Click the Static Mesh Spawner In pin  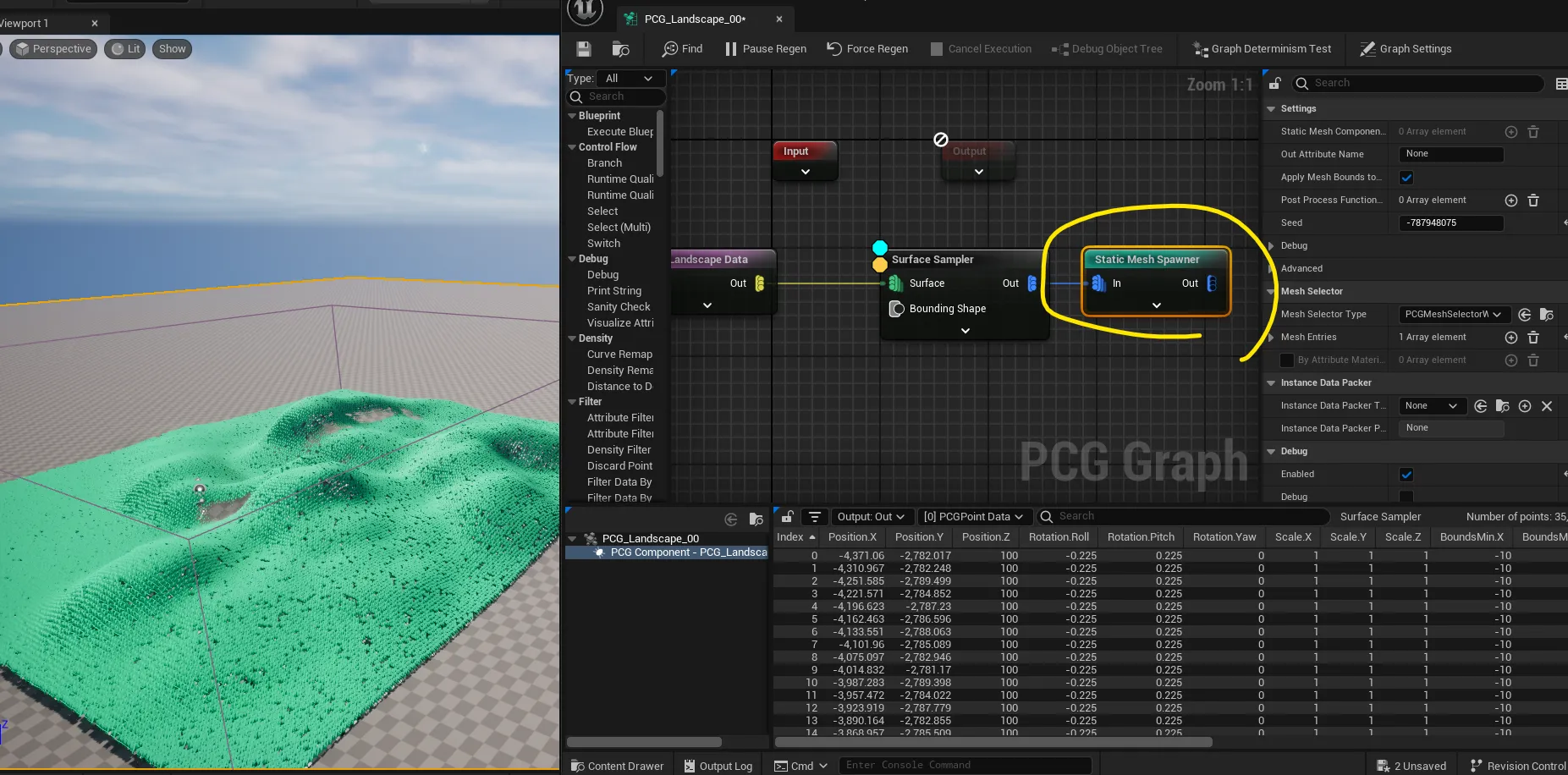coord(1098,283)
